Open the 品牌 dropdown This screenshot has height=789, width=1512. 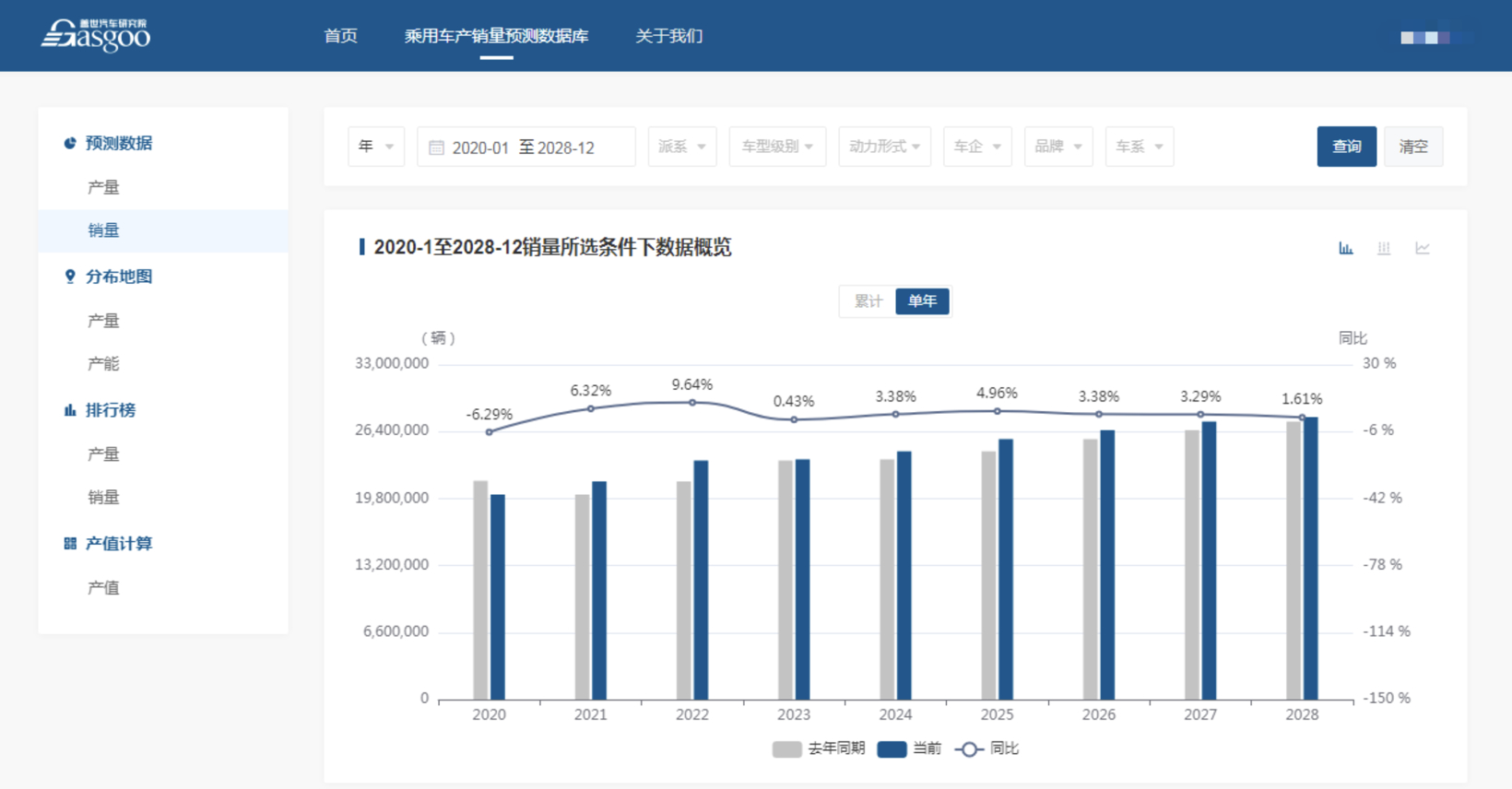click(x=1058, y=147)
